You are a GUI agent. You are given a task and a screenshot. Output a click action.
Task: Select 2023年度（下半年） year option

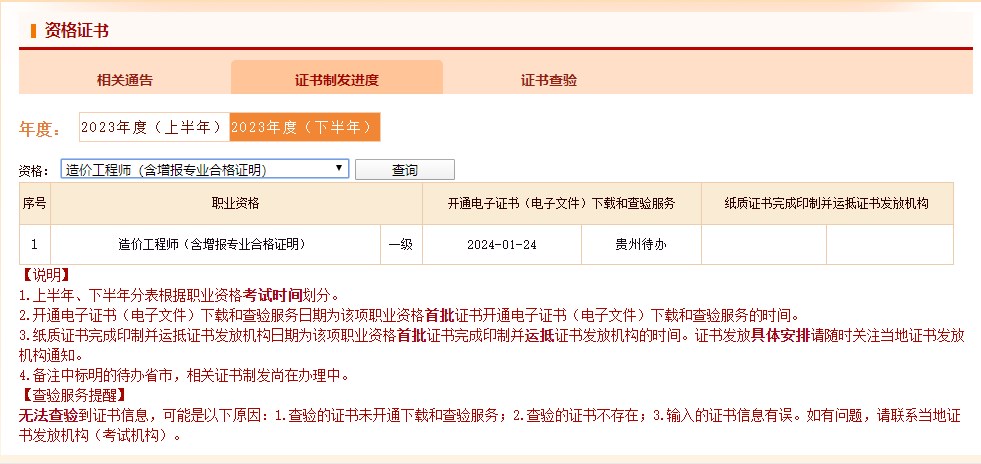(x=305, y=127)
